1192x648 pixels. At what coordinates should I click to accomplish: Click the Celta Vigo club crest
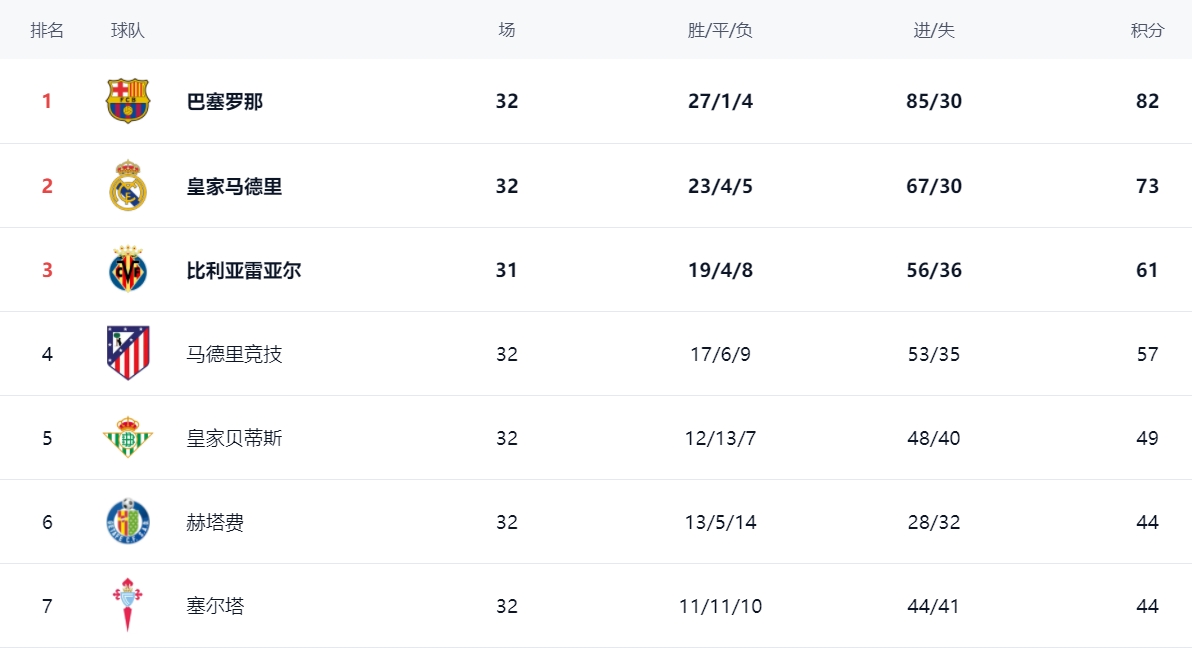pos(128,605)
